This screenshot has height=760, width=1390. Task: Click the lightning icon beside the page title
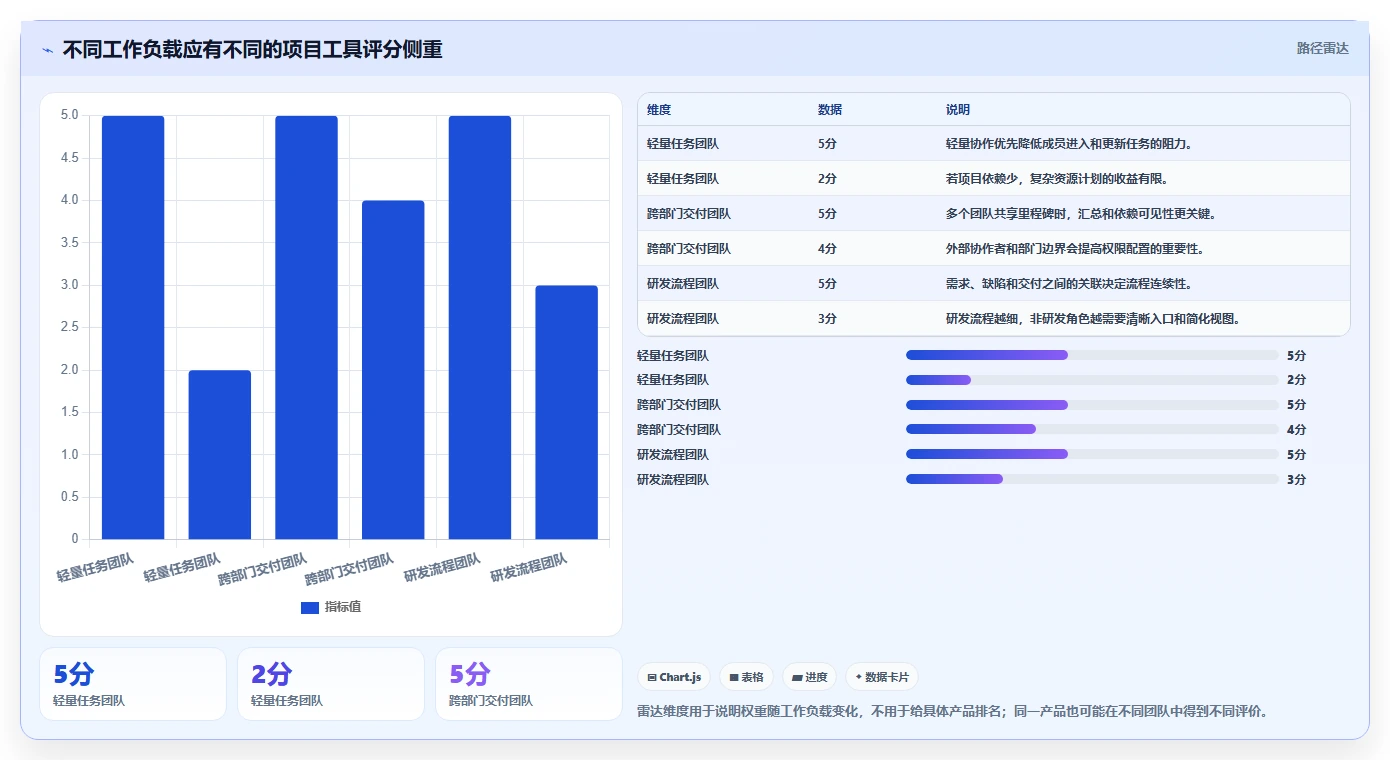coord(48,49)
